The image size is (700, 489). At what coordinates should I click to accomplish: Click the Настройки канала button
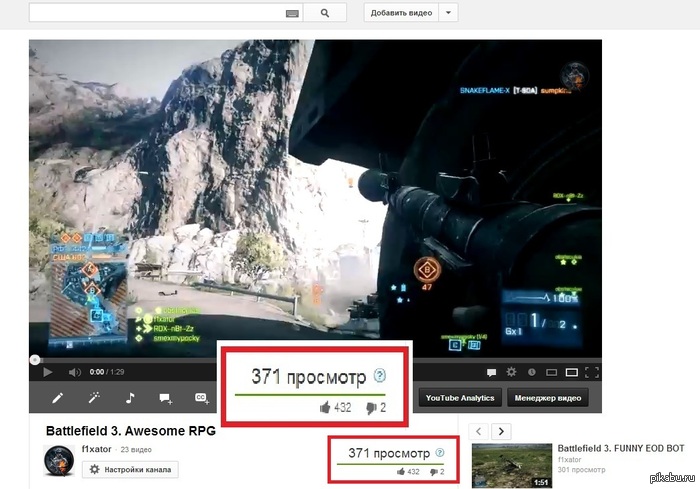tap(130, 470)
